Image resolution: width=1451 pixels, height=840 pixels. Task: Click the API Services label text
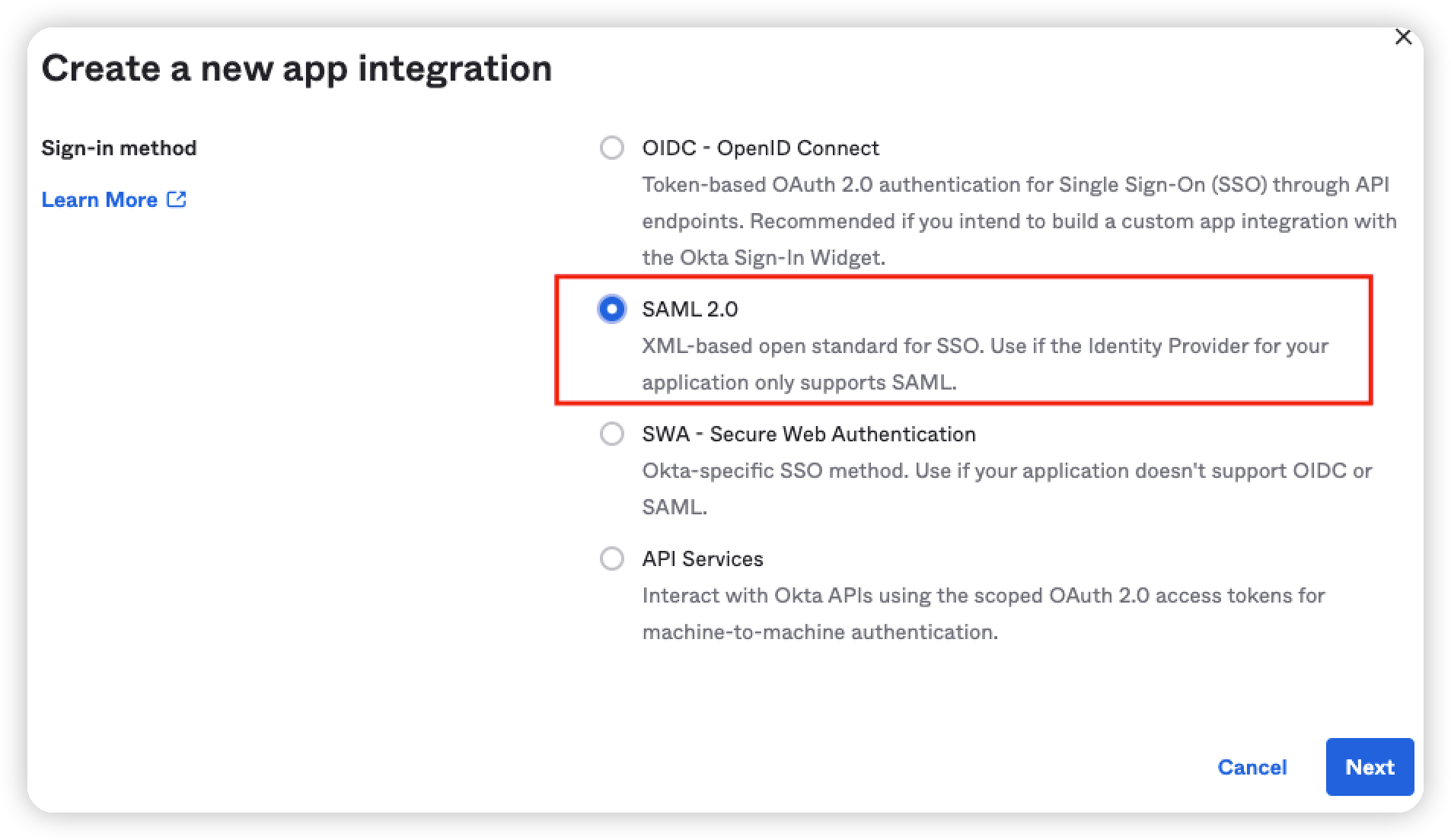pyautogui.click(x=702, y=558)
